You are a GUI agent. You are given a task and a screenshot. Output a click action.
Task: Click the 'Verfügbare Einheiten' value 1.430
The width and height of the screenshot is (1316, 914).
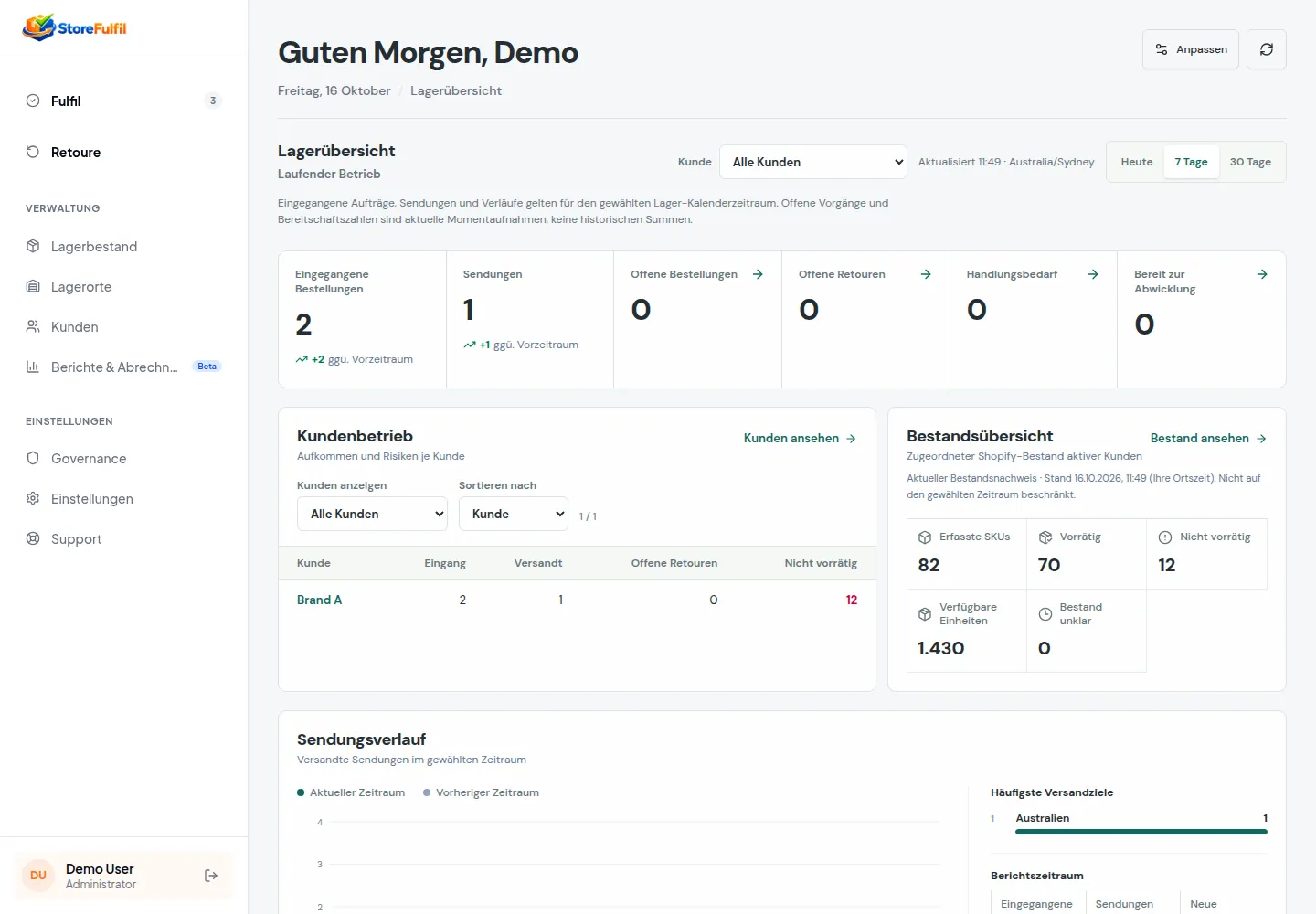[941, 648]
